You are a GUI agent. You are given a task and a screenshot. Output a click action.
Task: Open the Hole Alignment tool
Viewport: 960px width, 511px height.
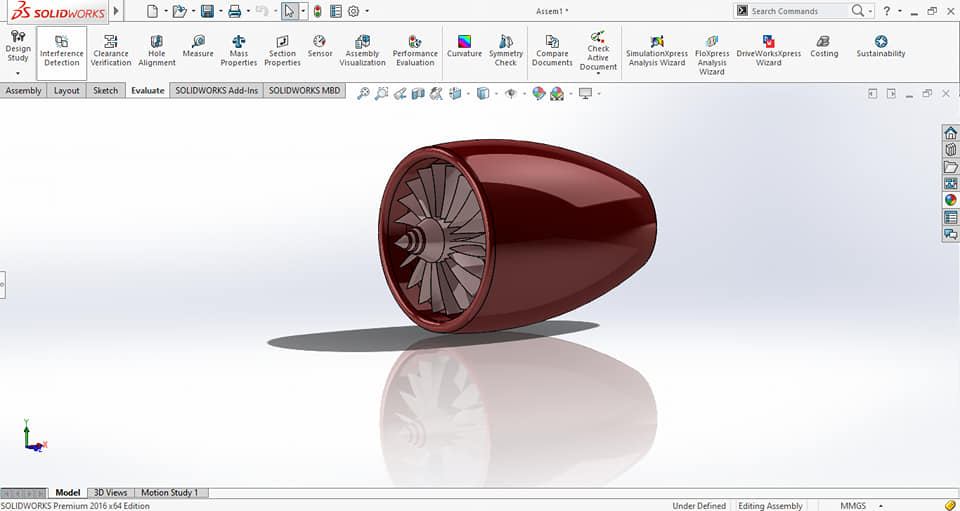pos(157,50)
